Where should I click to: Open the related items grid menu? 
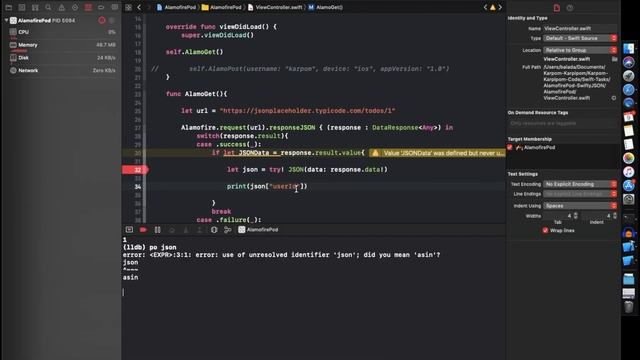(x=128, y=7)
